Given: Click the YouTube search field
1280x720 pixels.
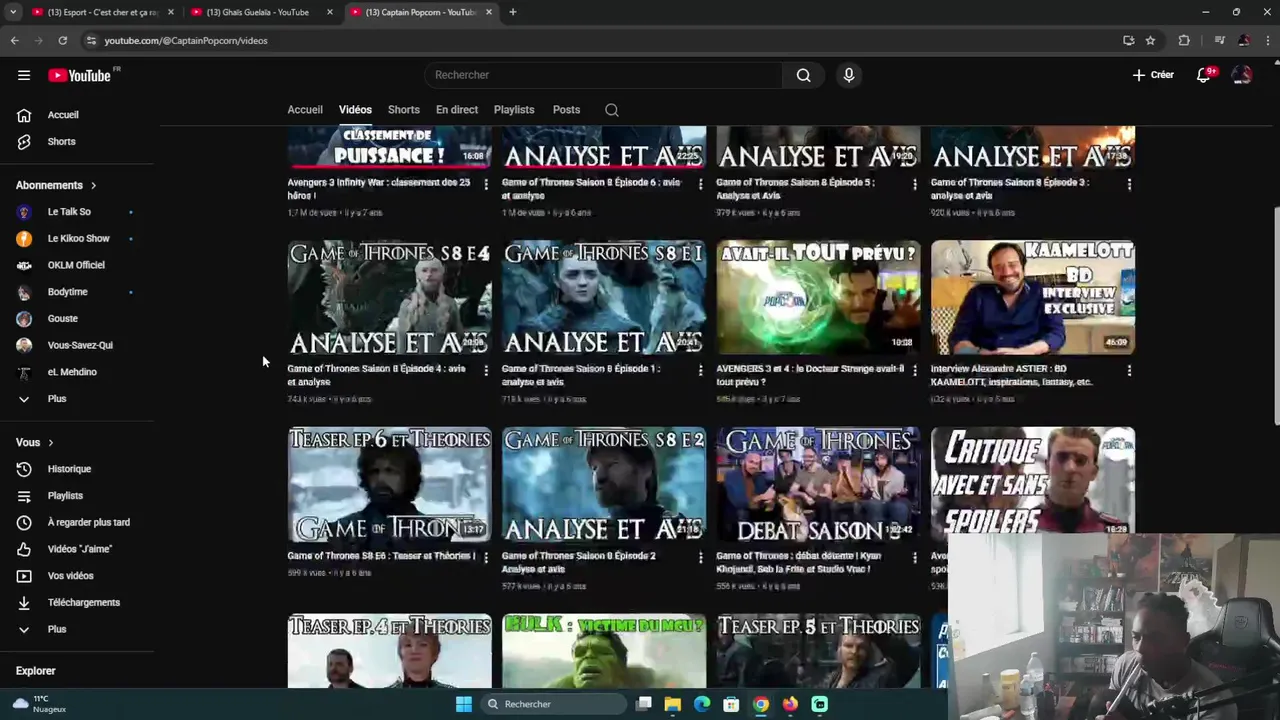Looking at the screenshot, I should pos(604,75).
